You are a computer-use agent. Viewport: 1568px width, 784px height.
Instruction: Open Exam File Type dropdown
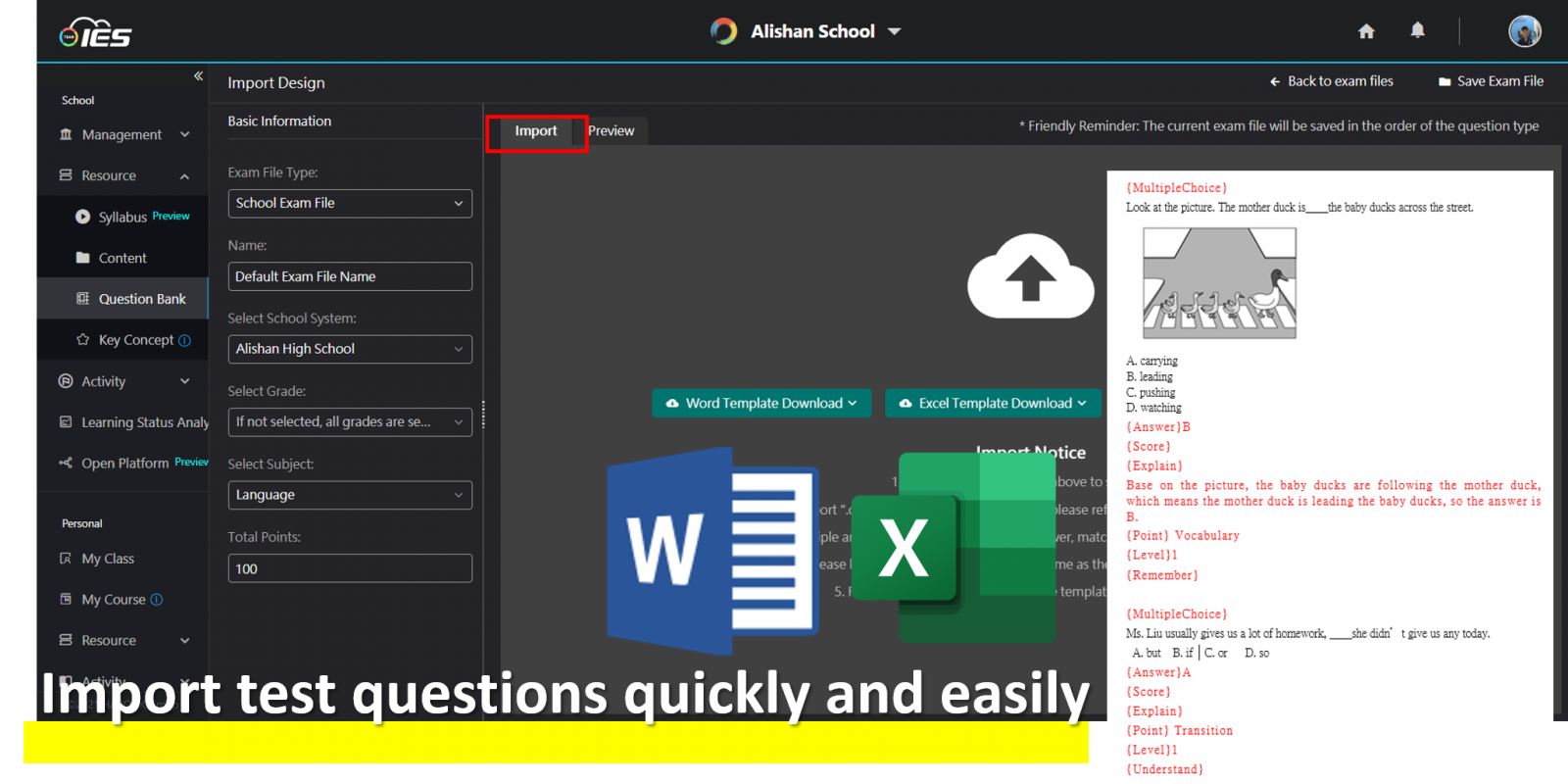(350, 203)
